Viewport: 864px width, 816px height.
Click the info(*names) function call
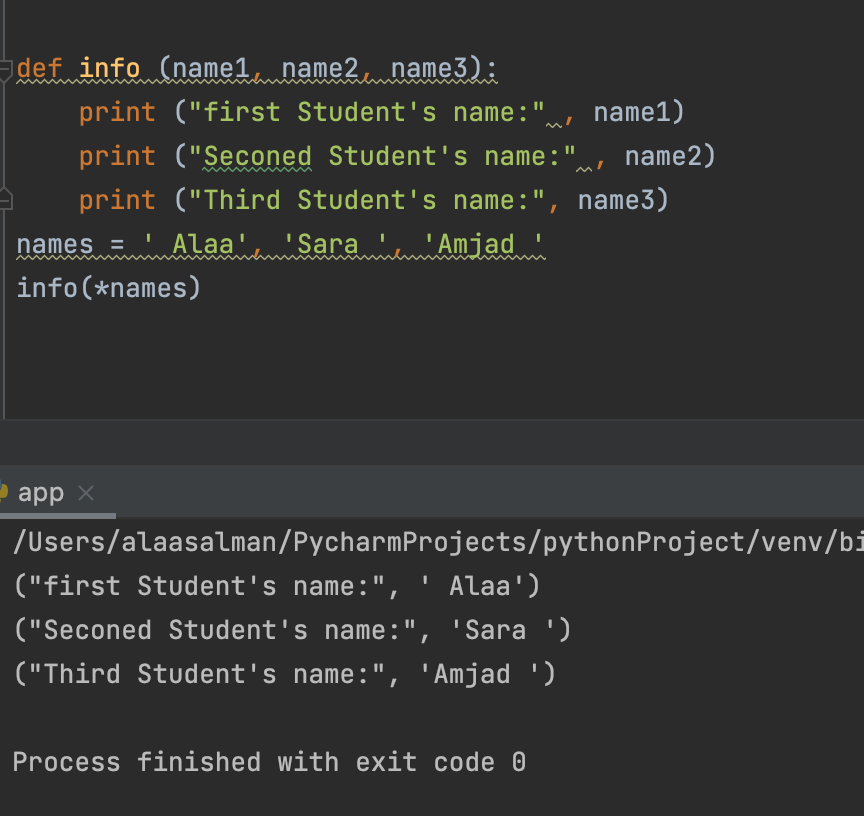point(108,288)
